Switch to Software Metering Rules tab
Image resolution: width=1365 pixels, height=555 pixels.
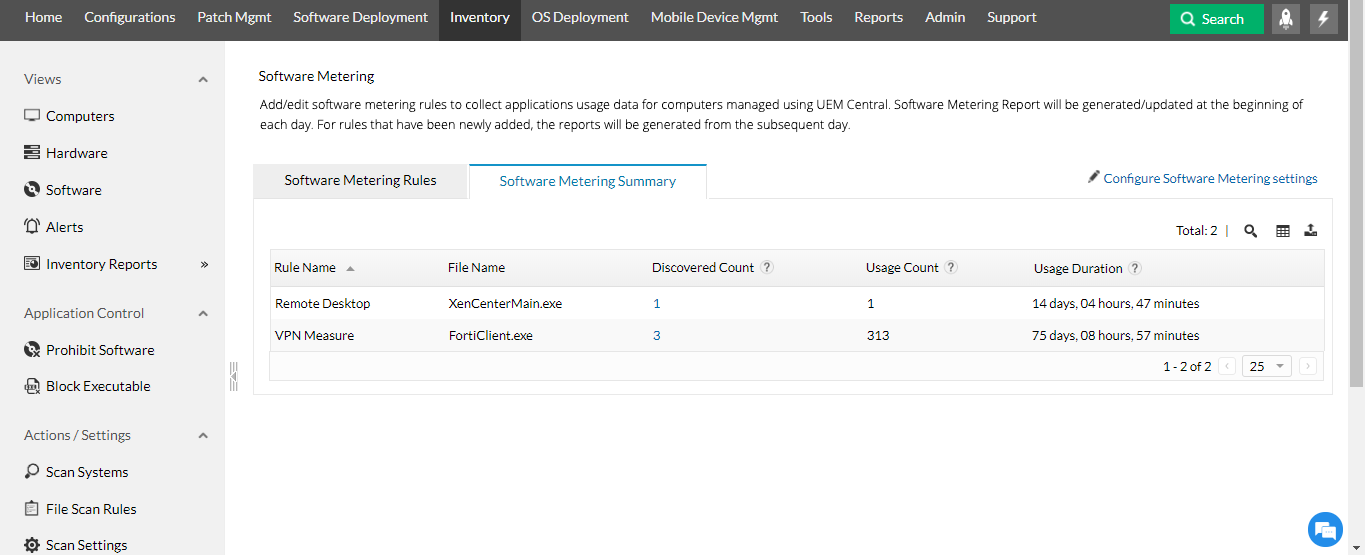click(360, 181)
